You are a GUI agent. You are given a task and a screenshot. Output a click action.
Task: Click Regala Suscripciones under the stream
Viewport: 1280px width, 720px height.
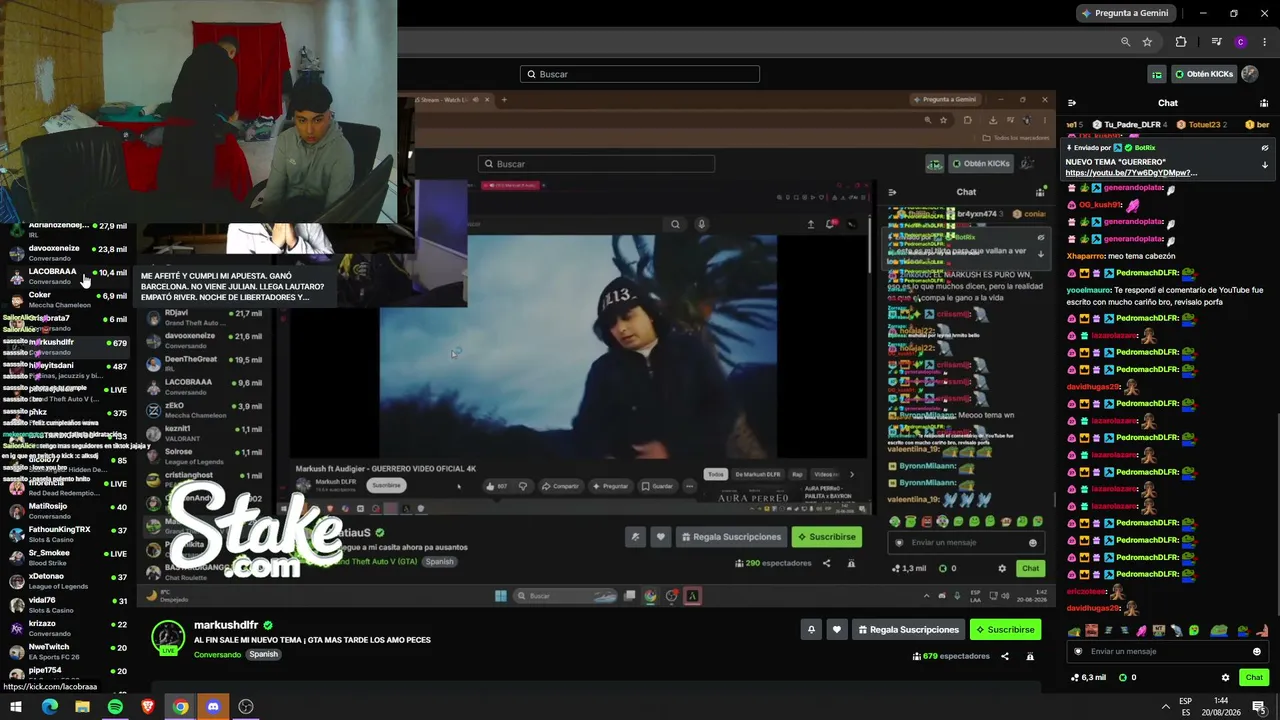tap(908, 629)
